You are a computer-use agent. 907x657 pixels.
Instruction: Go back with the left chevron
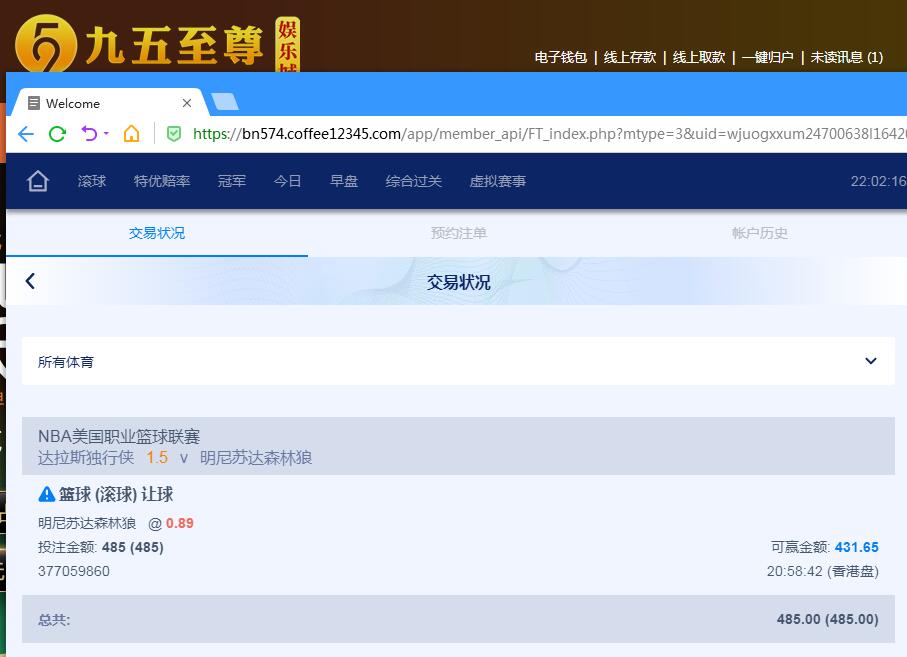[30, 281]
